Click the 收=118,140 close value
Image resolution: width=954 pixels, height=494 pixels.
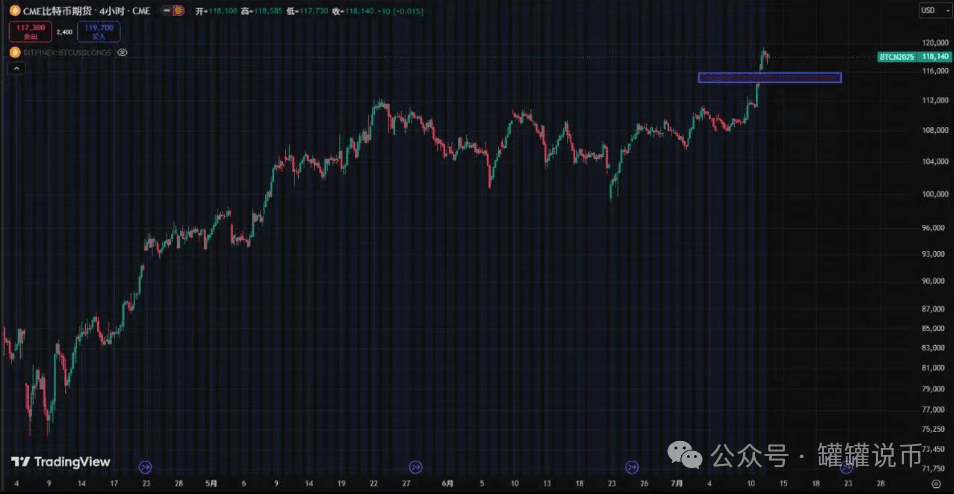point(353,11)
